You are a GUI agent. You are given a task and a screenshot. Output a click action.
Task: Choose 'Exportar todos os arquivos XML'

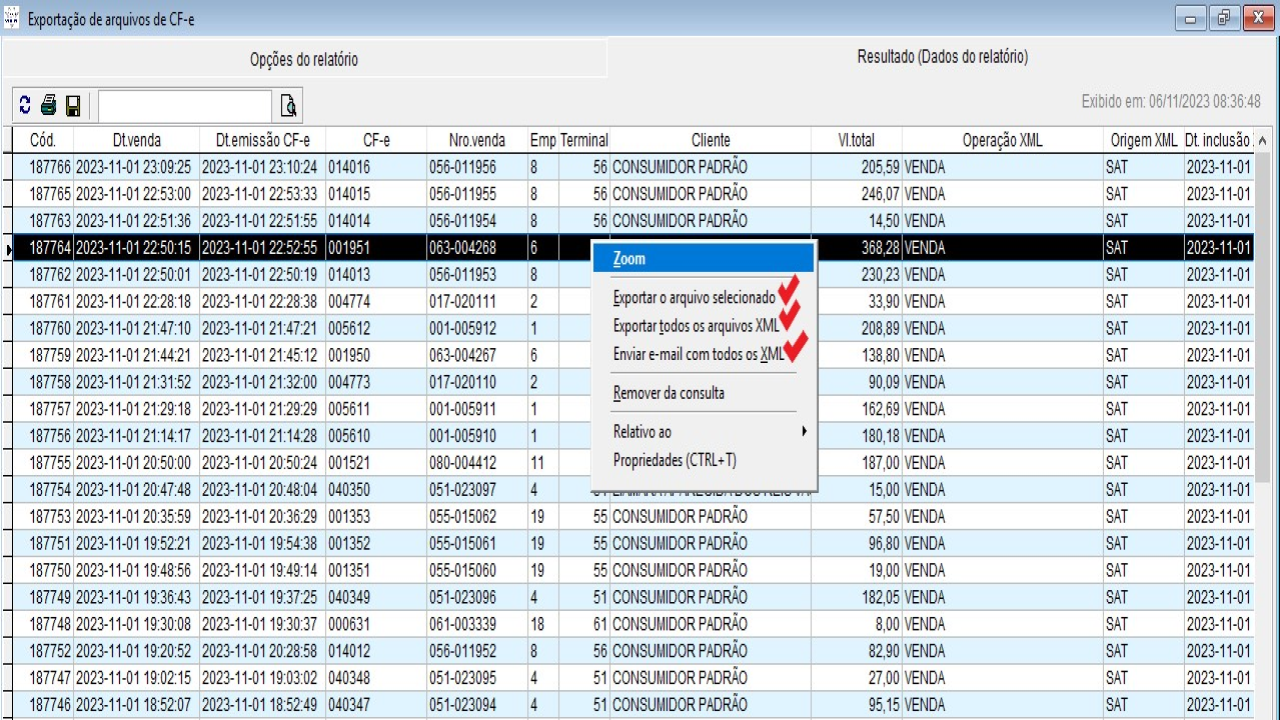(695, 325)
